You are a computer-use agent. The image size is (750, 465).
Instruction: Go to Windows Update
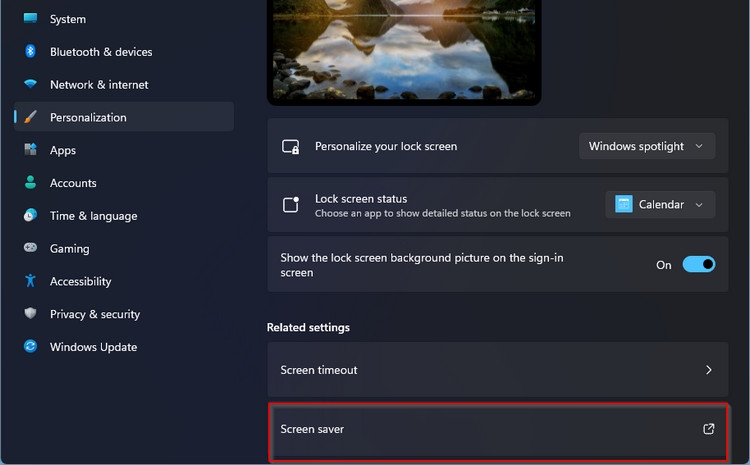[x=124, y=346]
